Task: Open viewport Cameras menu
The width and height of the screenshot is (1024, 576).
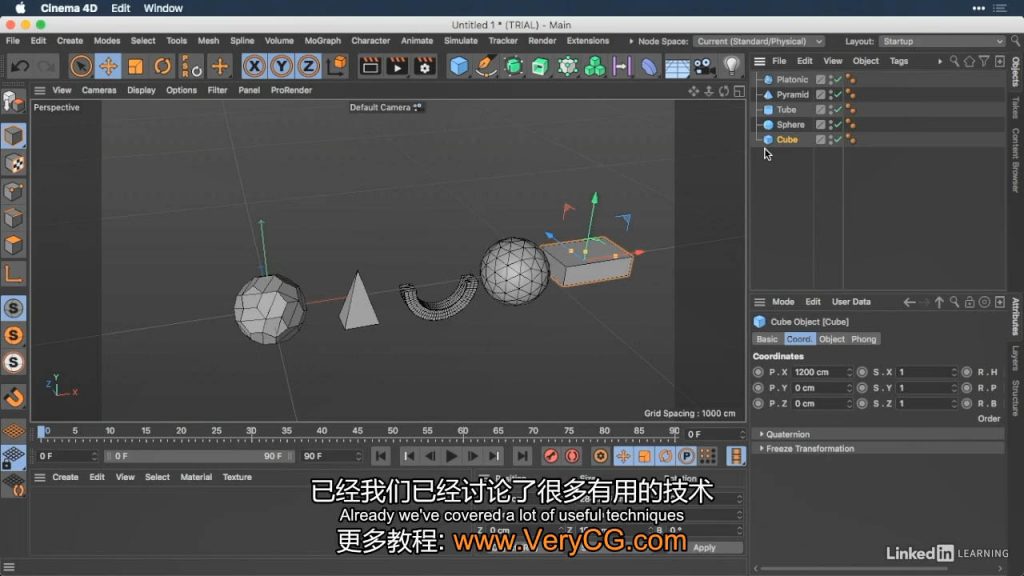Action: pos(99,90)
